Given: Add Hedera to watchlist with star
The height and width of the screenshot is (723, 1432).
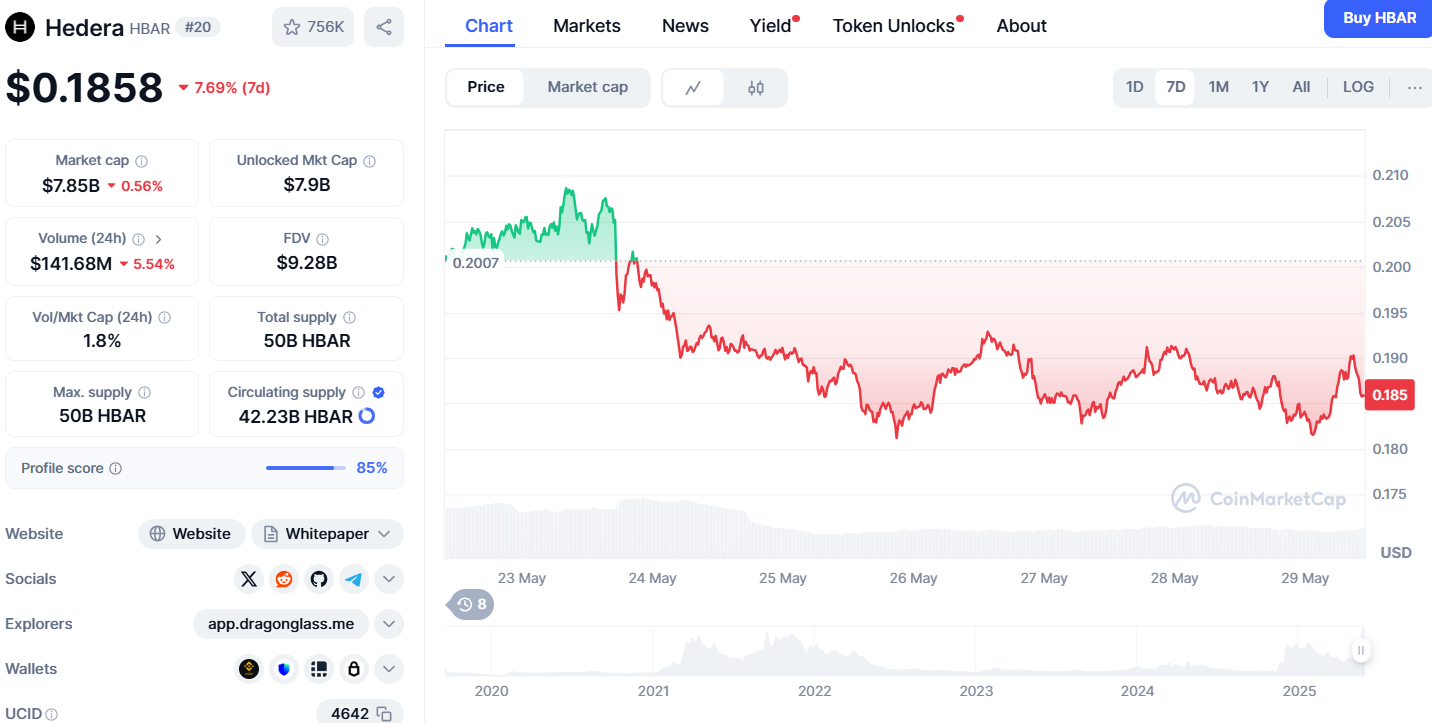Looking at the screenshot, I should click(x=312, y=27).
